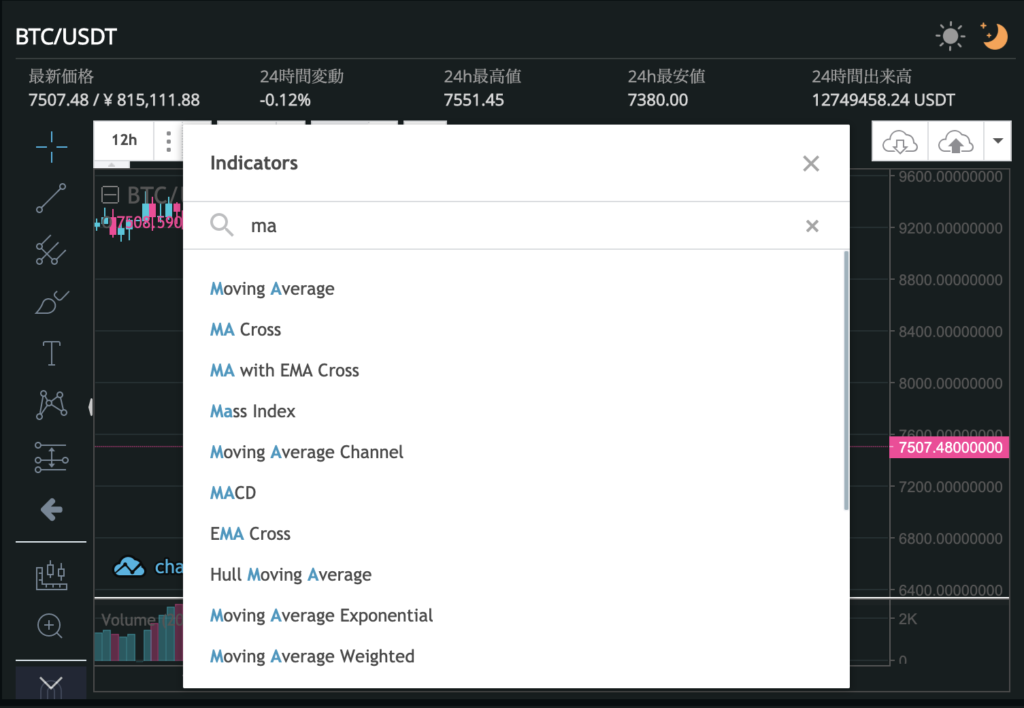Viewport: 1024px width, 708px height.
Task: Click the zoom in magnifier tool
Action: coord(50,626)
